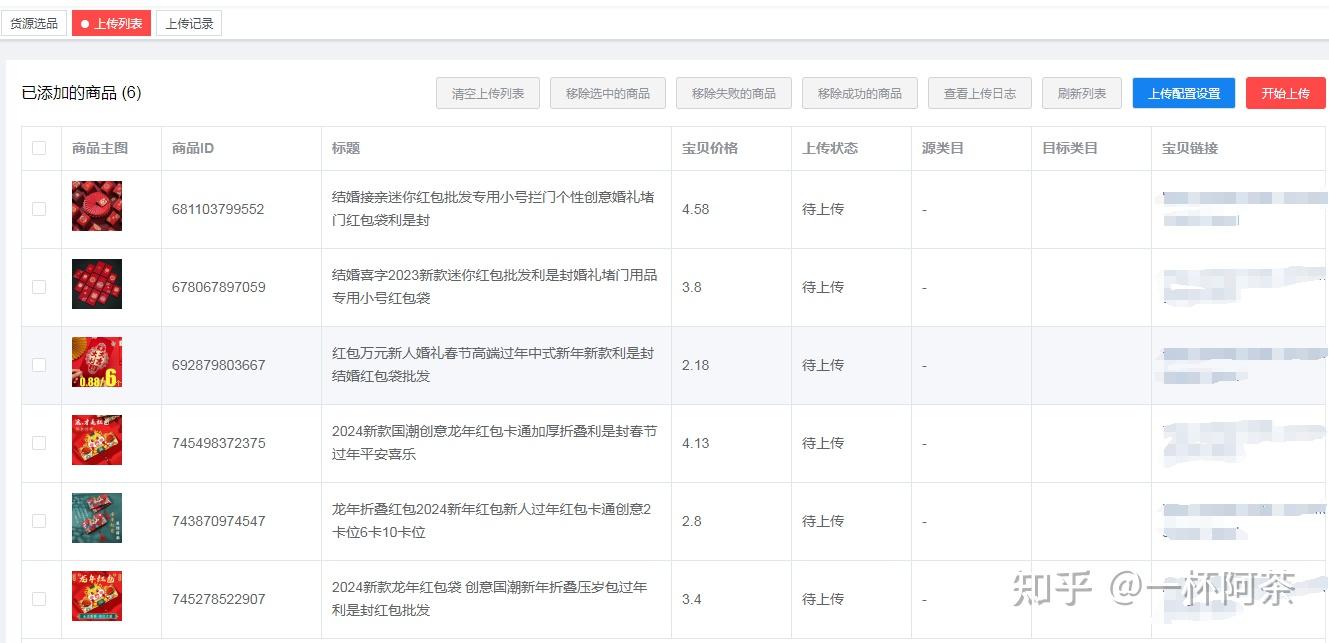The height and width of the screenshot is (643, 1329).
Task: Check the checkbox for product 745278522907
Action: point(41,598)
